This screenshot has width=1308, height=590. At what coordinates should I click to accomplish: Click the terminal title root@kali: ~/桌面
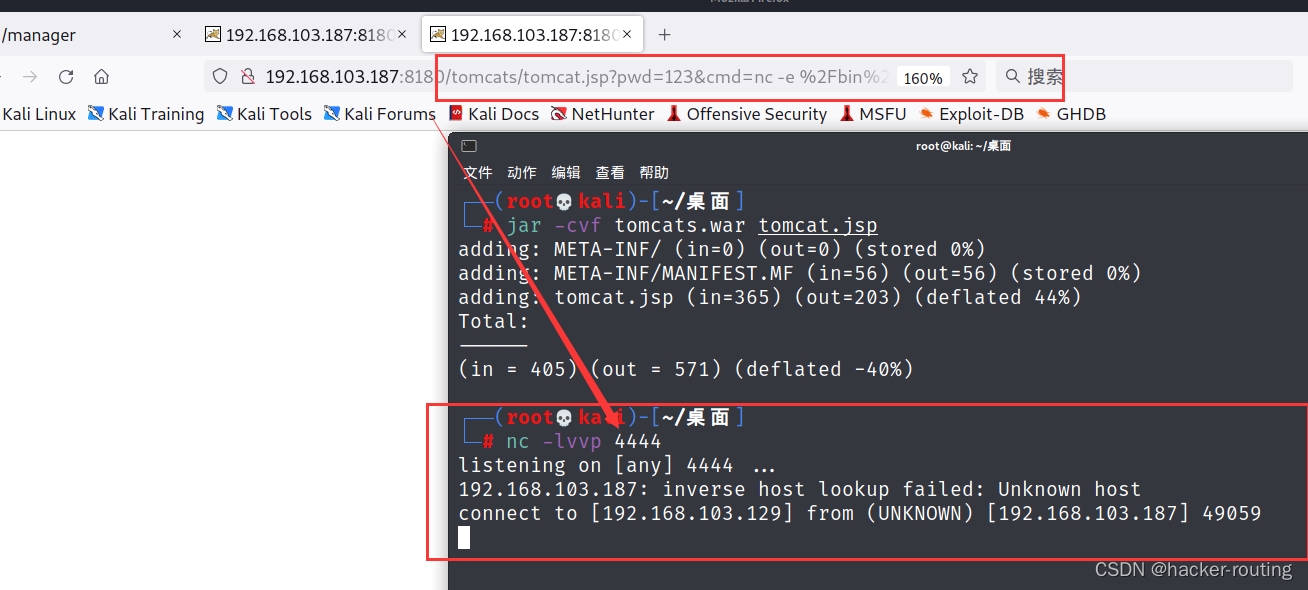click(x=963, y=146)
